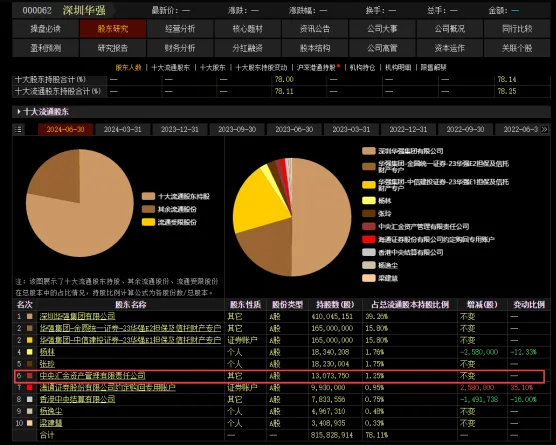The width and height of the screenshot is (556, 445).
Task: Open 香港中央结算有限公司 table link
Action: [x=77, y=399]
